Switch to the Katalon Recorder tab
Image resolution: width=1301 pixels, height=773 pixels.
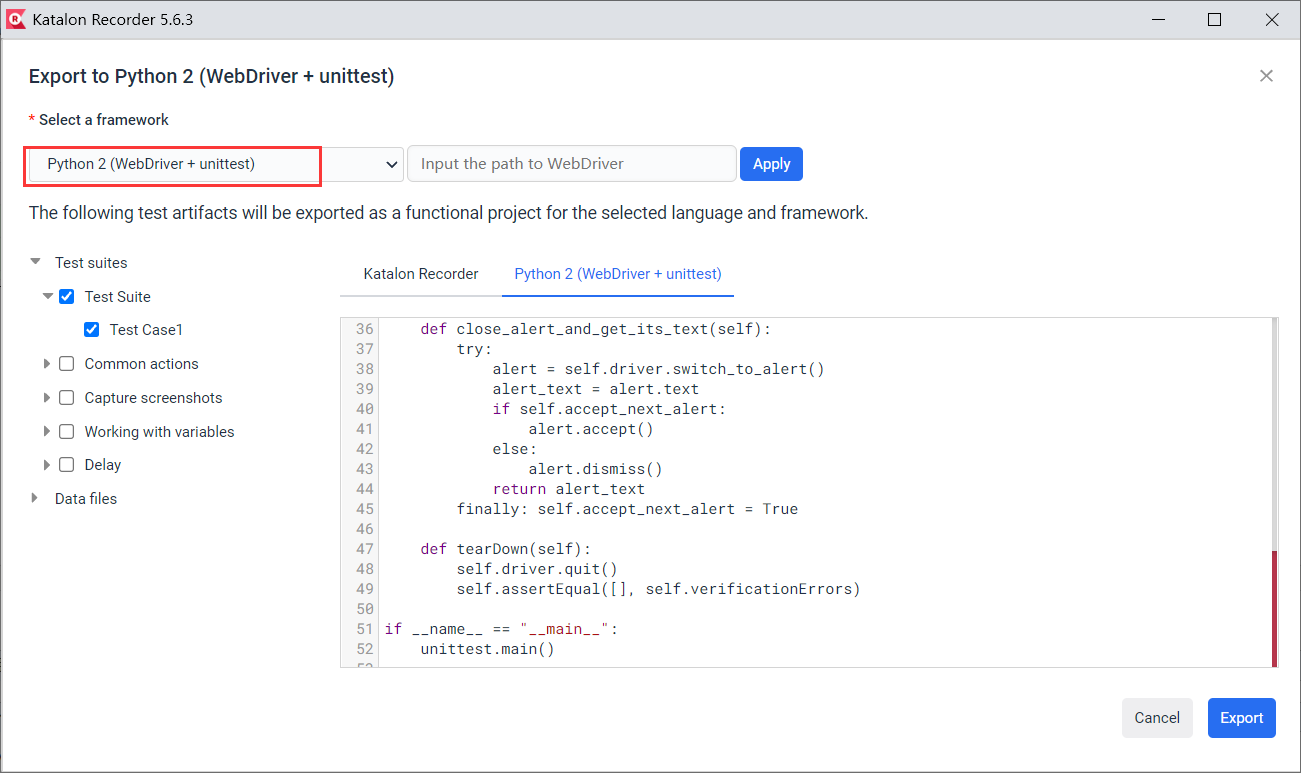click(421, 274)
